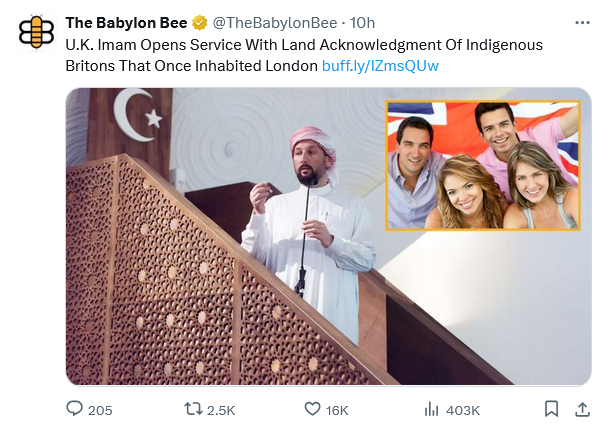
Task: Click The Babylon Bee display name
Action: pos(126,23)
